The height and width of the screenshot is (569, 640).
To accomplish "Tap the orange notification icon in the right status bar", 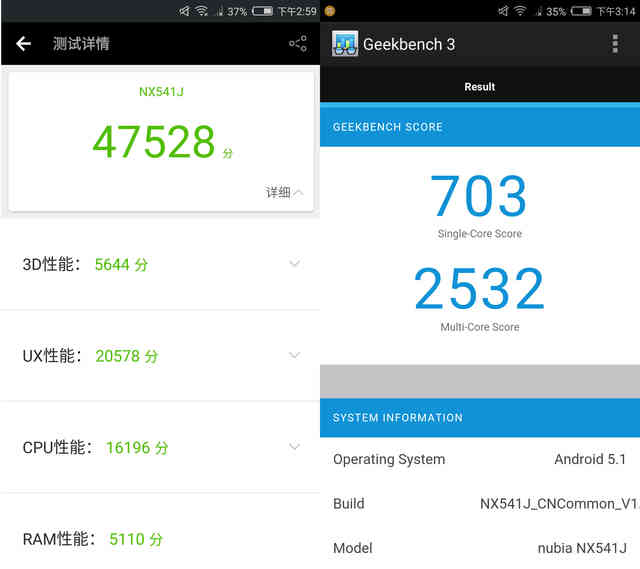I will [x=330, y=11].
